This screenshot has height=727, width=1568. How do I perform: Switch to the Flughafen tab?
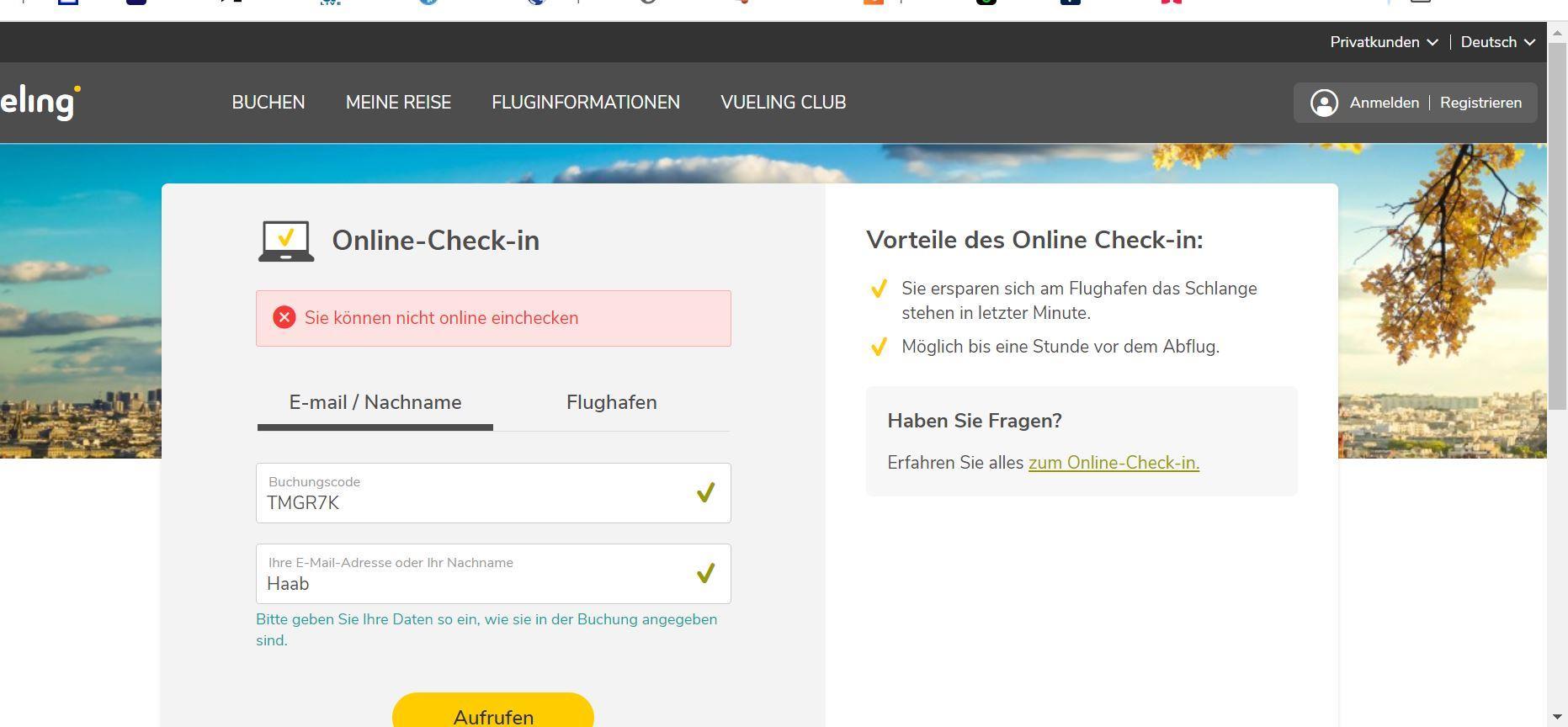coord(612,403)
